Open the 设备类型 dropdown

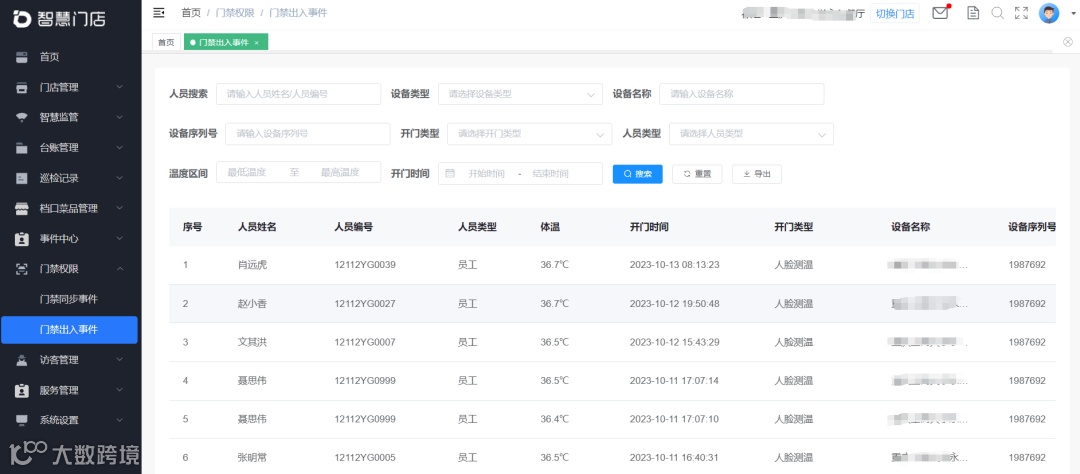520,94
